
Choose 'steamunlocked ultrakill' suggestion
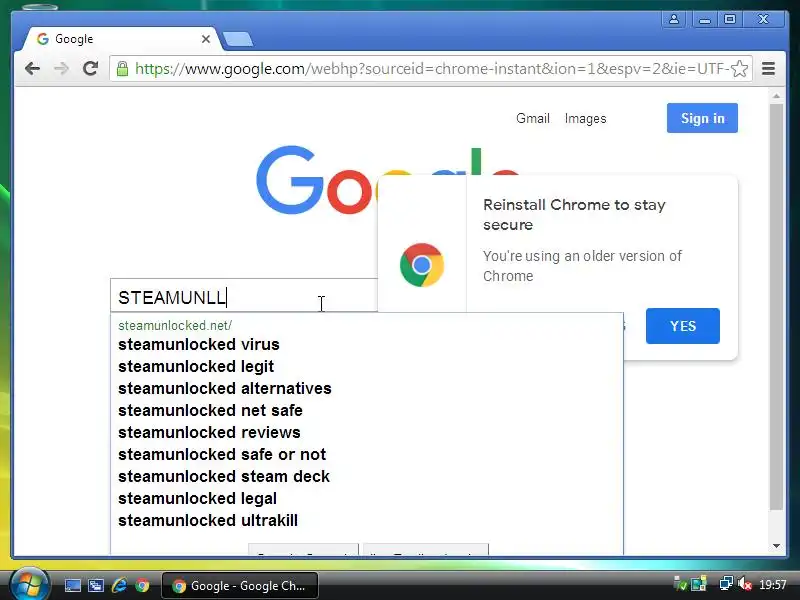[208, 520]
